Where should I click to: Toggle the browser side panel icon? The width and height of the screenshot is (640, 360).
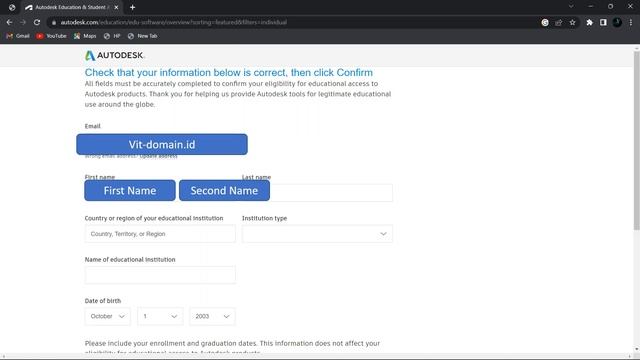603,22
